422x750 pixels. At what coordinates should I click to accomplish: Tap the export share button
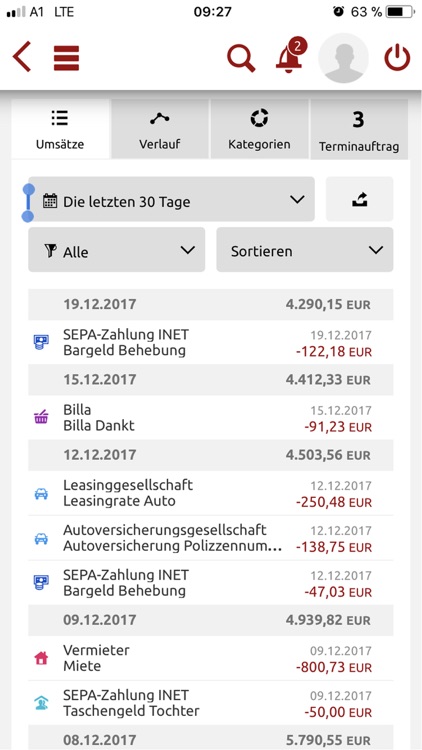click(x=359, y=199)
